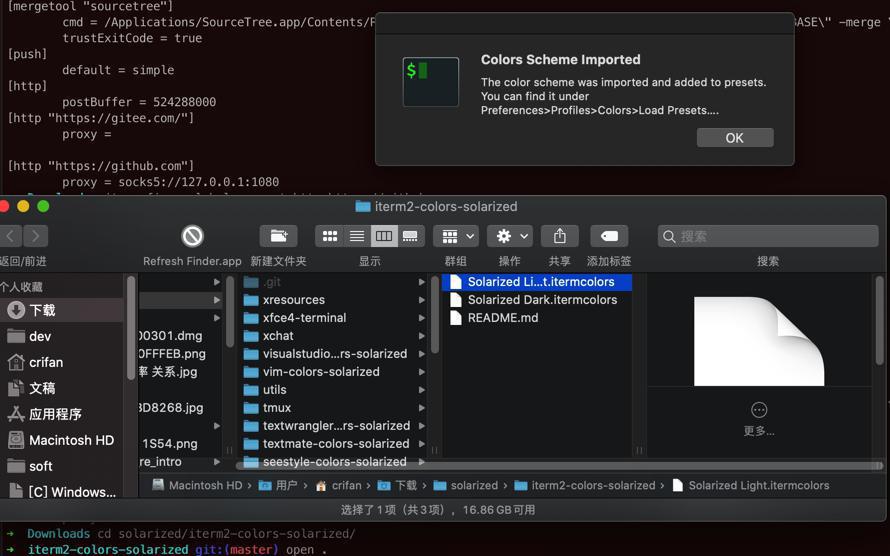Select Solarized Li...t.itermcolors file

click(537, 282)
